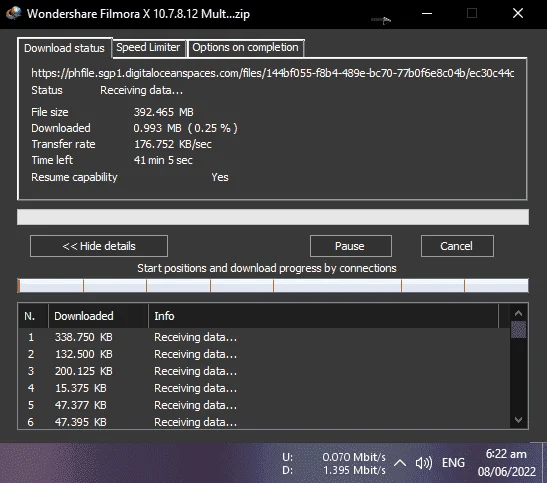Click the volume speaker icon in taskbar
Viewport: 547px width, 483px height.
tap(424, 463)
